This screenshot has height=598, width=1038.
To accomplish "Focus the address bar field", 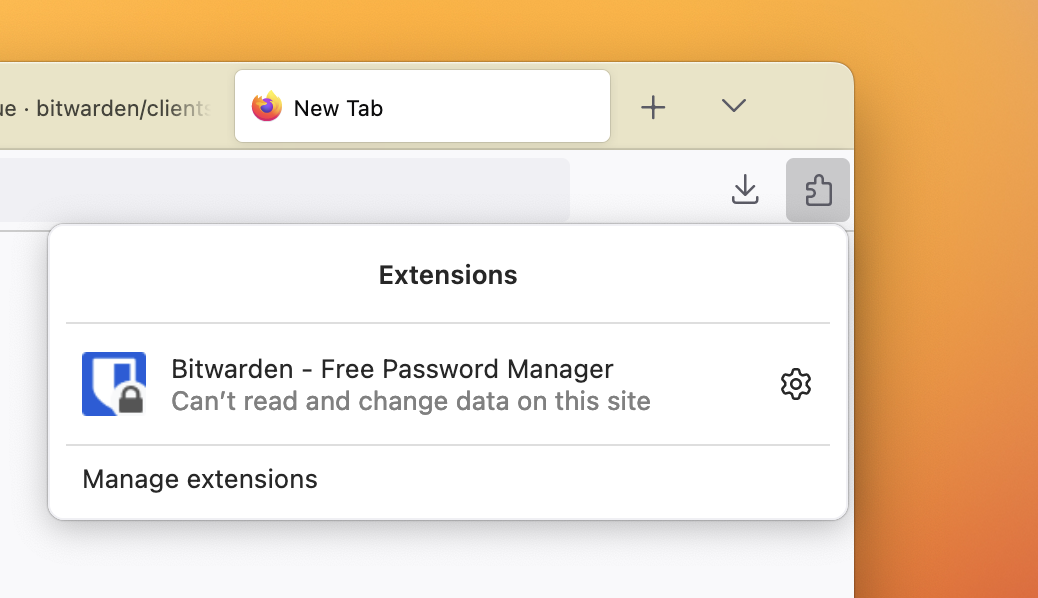I will click(x=285, y=189).
